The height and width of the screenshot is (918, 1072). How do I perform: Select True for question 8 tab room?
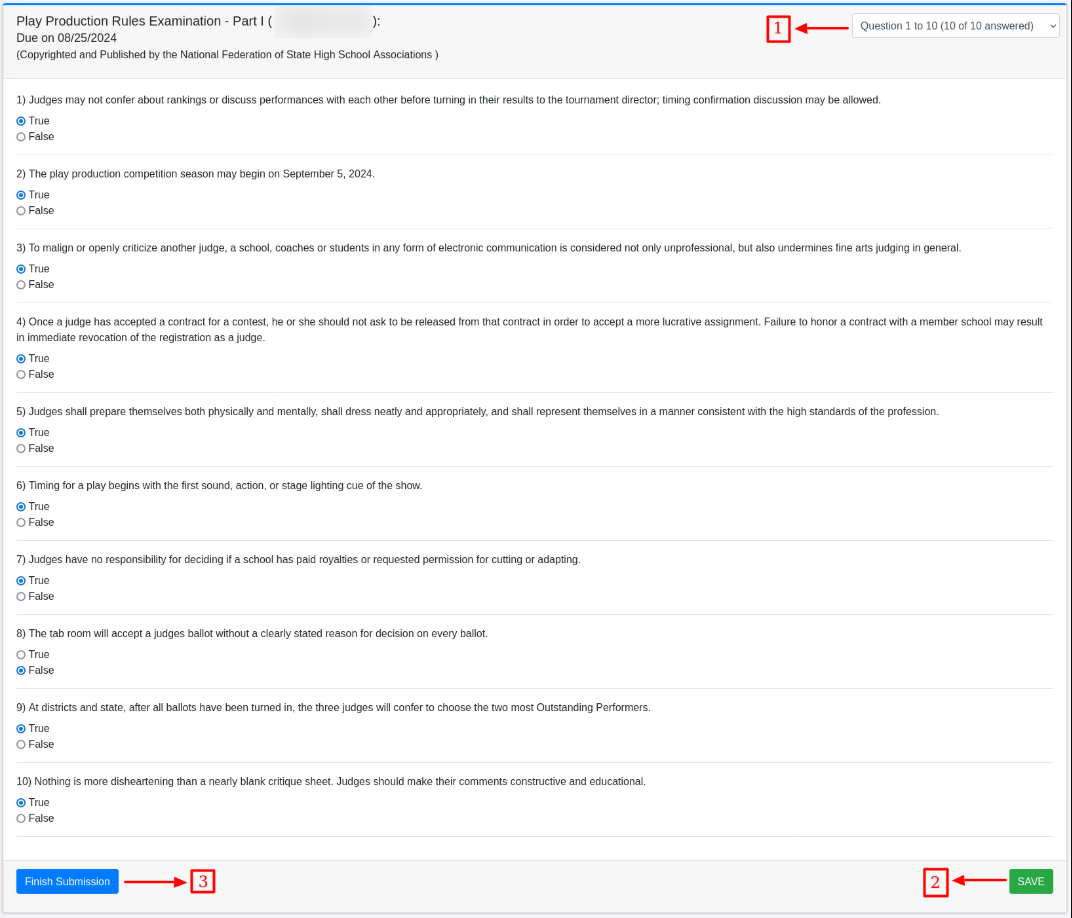pyautogui.click(x=21, y=655)
